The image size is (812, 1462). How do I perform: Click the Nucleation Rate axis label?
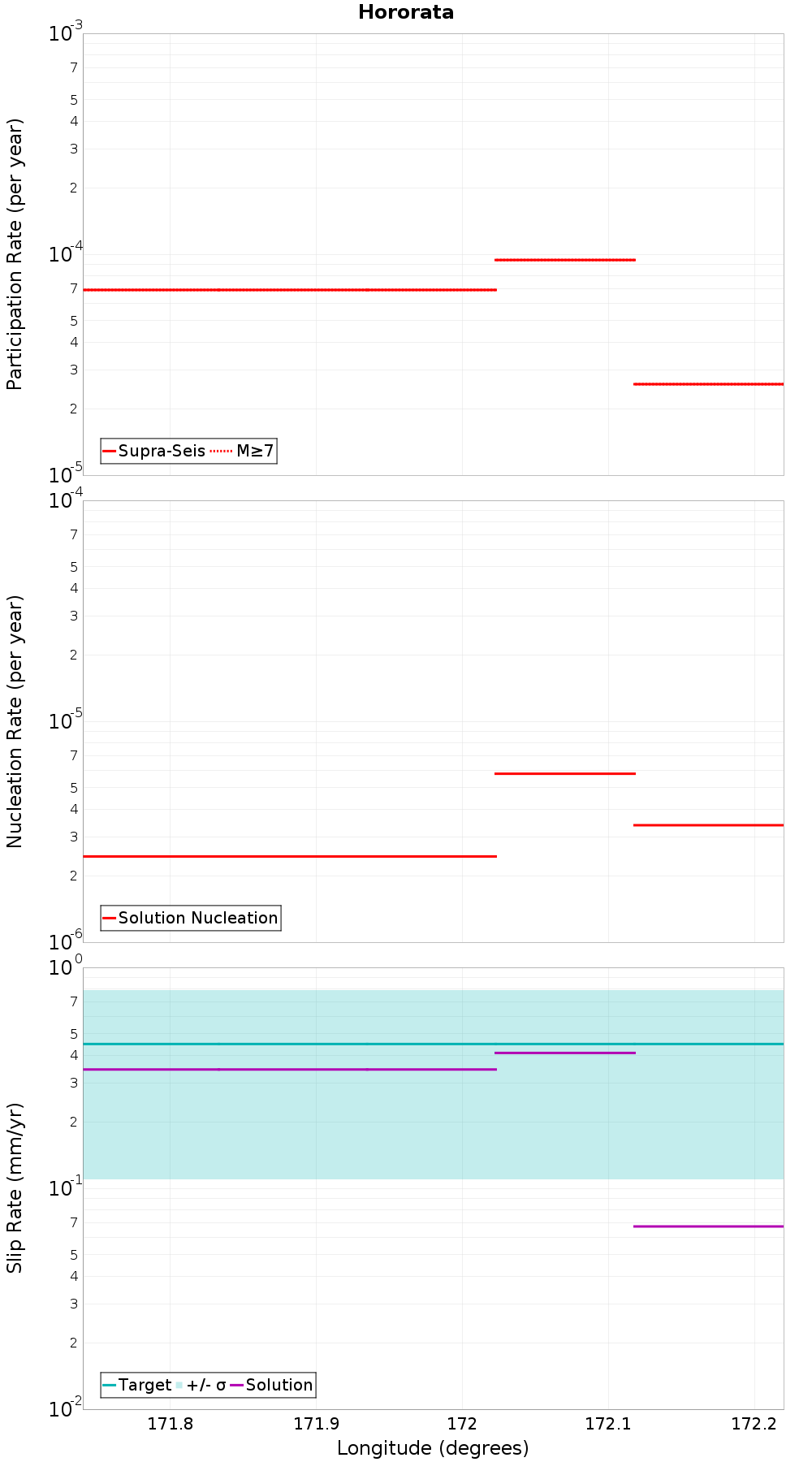click(x=15, y=721)
